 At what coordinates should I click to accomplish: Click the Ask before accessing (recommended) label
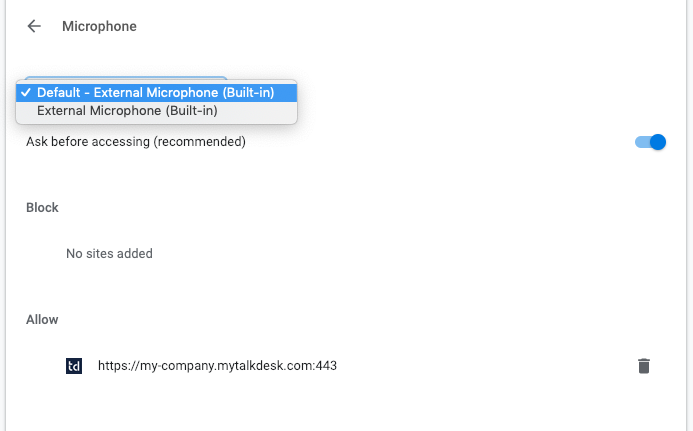[135, 142]
